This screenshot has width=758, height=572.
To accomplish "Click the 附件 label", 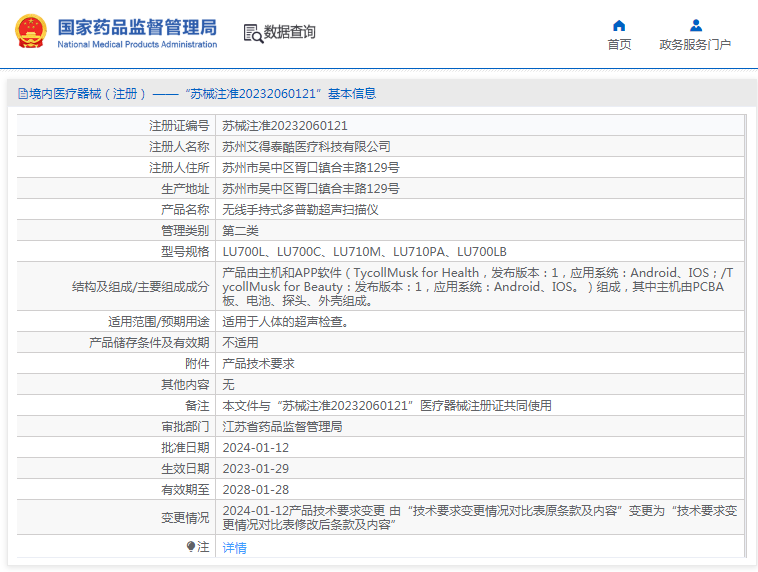I will tap(197, 364).
